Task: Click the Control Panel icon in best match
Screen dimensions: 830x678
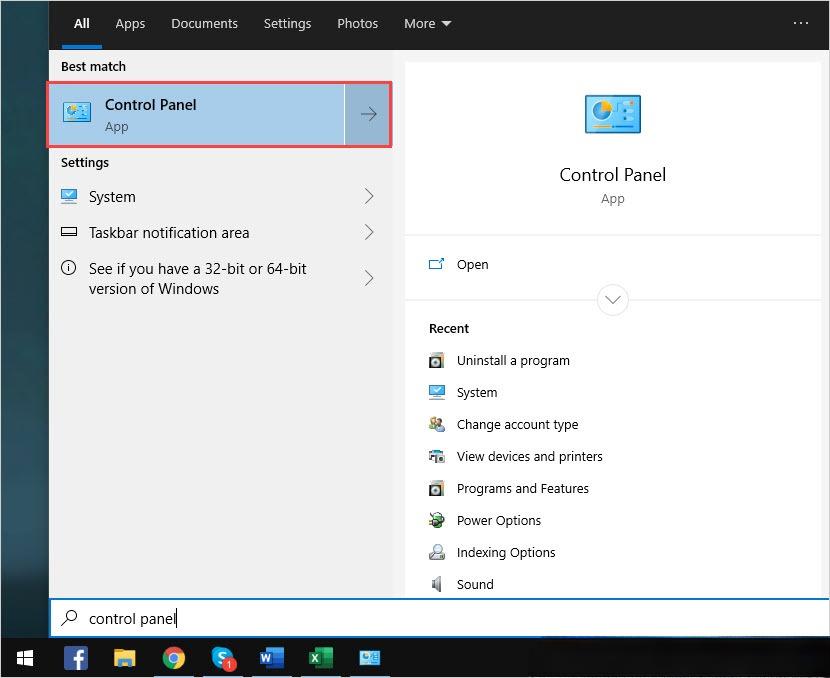Action: coord(77,112)
